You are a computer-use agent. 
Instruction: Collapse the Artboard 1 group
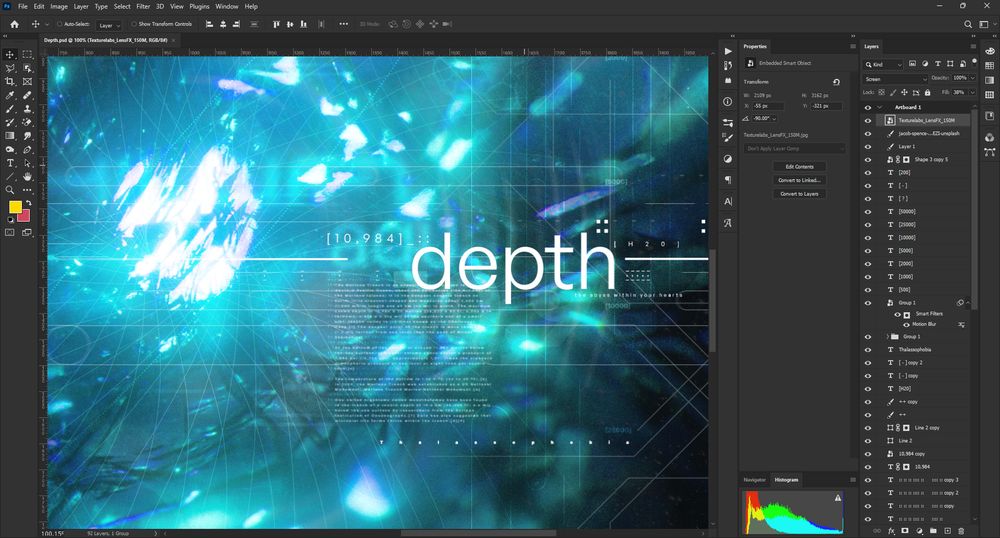(880, 107)
